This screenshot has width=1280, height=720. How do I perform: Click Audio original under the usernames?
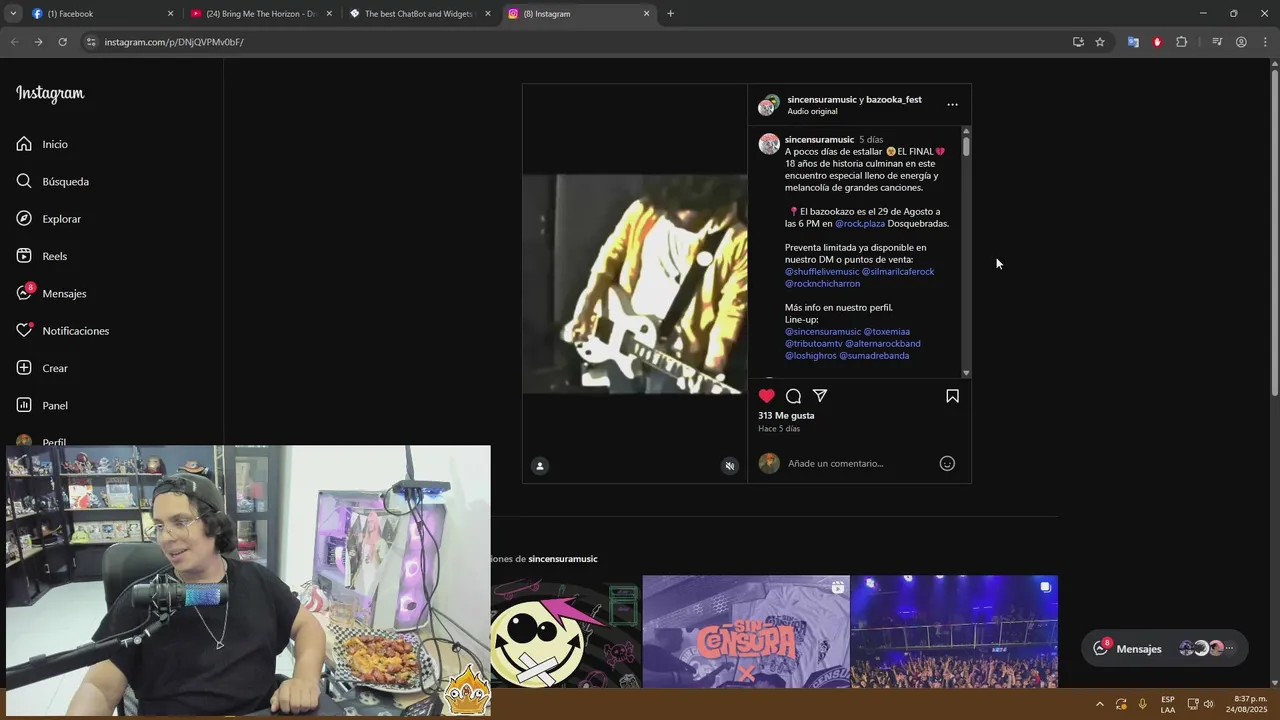click(x=812, y=111)
